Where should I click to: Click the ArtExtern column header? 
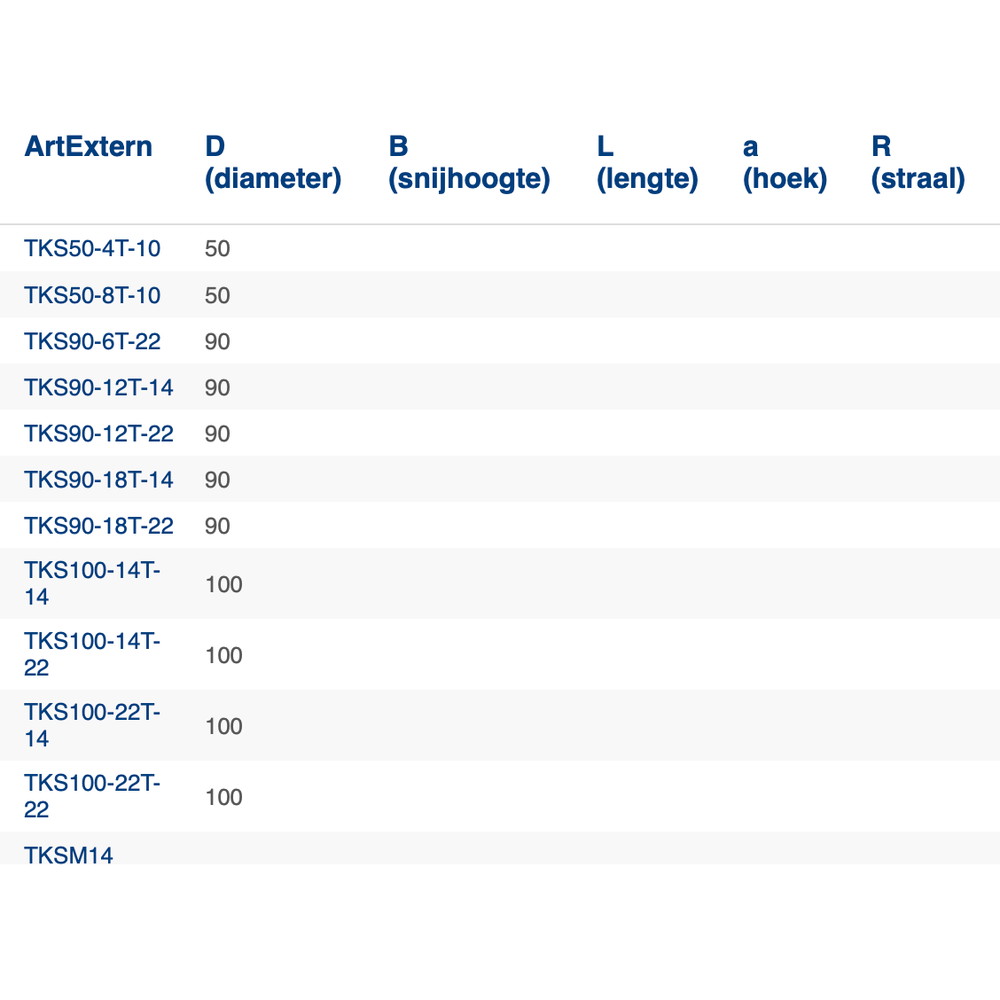pos(88,147)
